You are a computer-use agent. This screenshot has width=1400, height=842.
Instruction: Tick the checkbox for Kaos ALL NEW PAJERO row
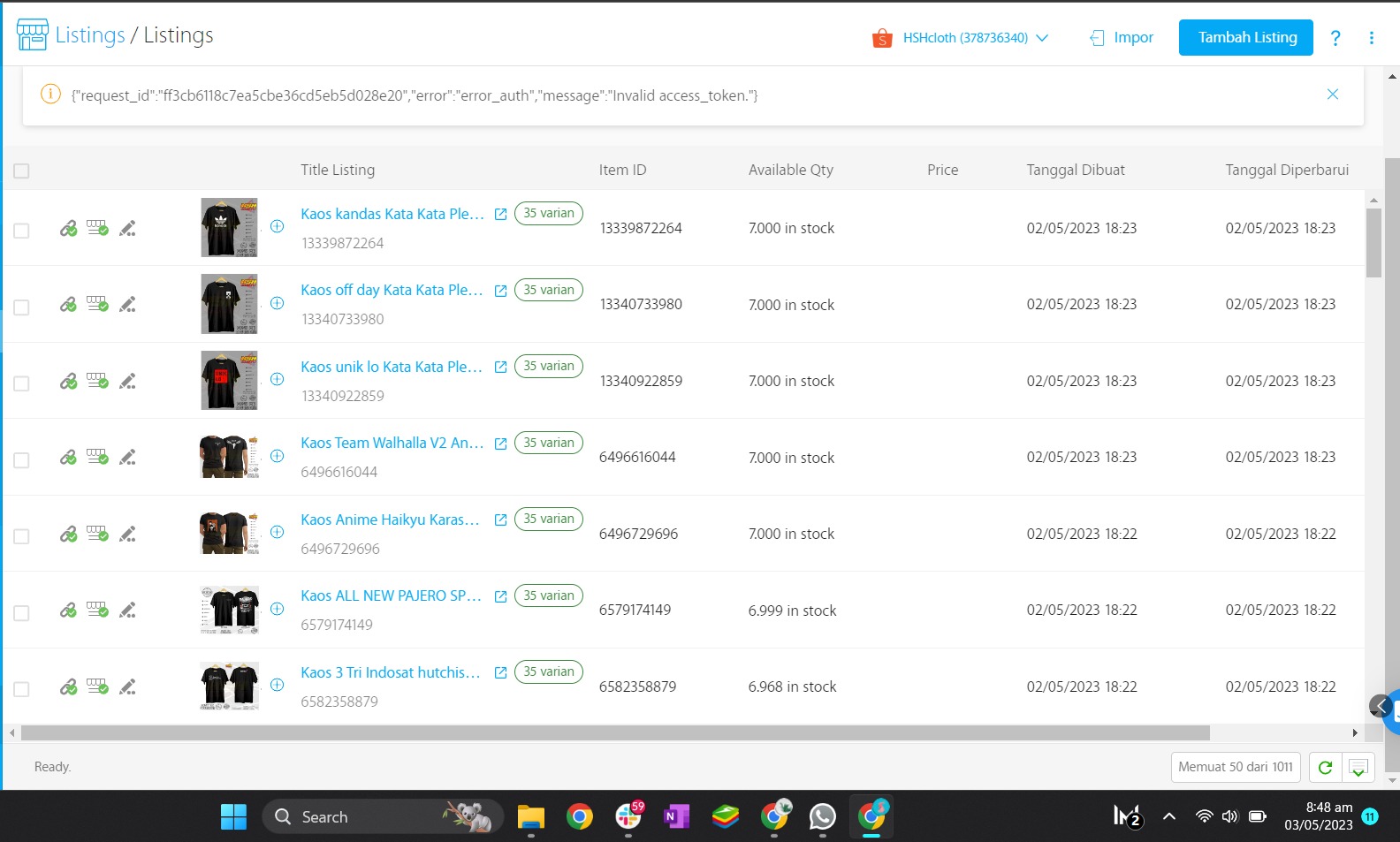(22, 612)
